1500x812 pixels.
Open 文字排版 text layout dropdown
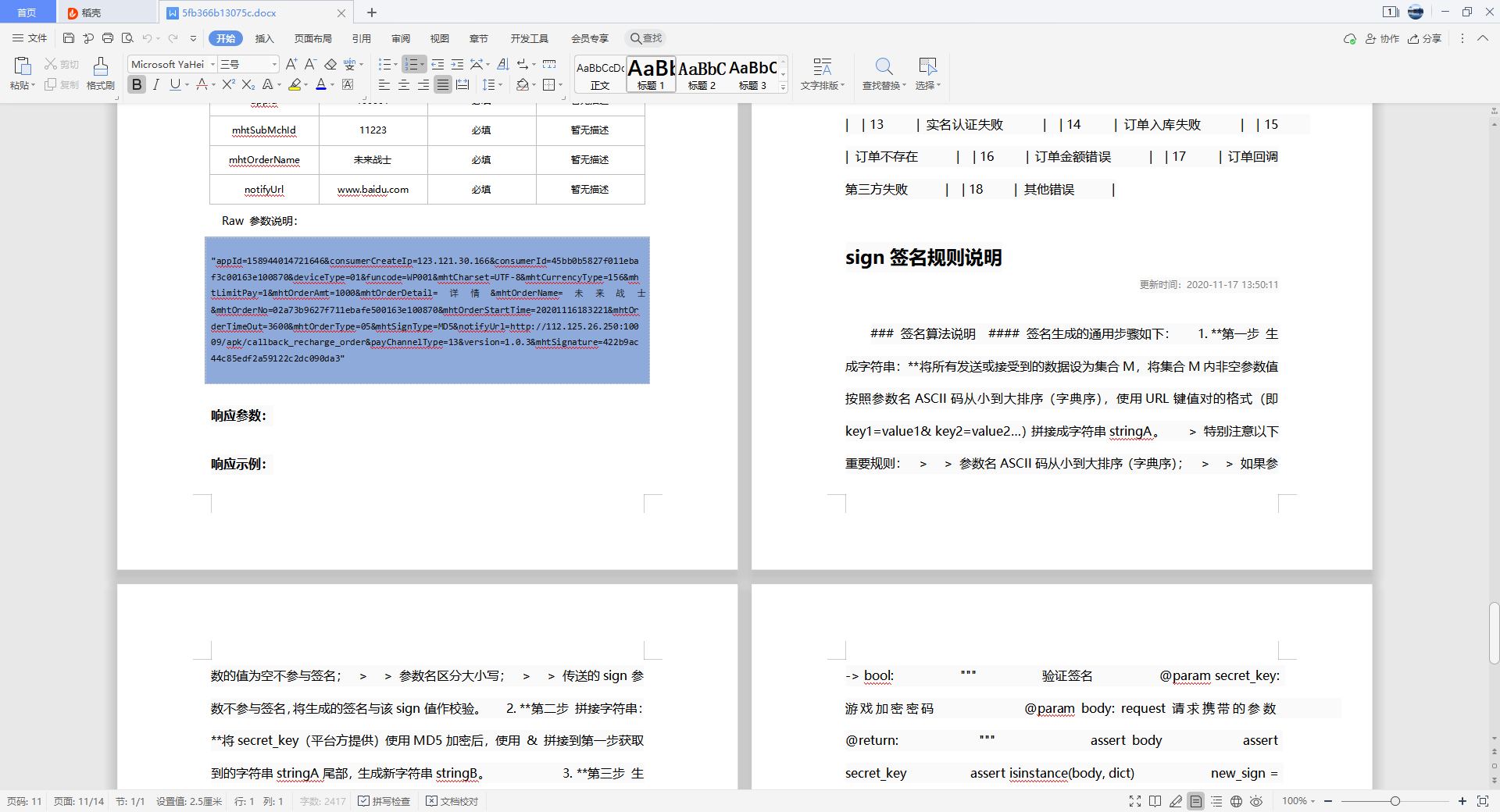[822, 74]
